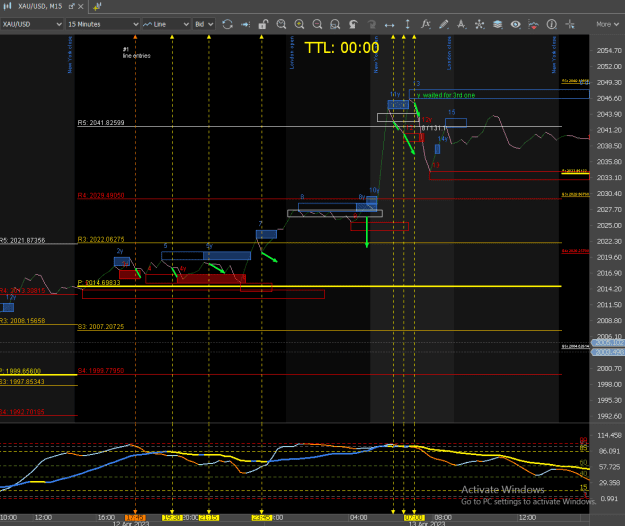
Task: Click the S3: 2007.20725 level label
Action: pyautogui.click(x=101, y=327)
